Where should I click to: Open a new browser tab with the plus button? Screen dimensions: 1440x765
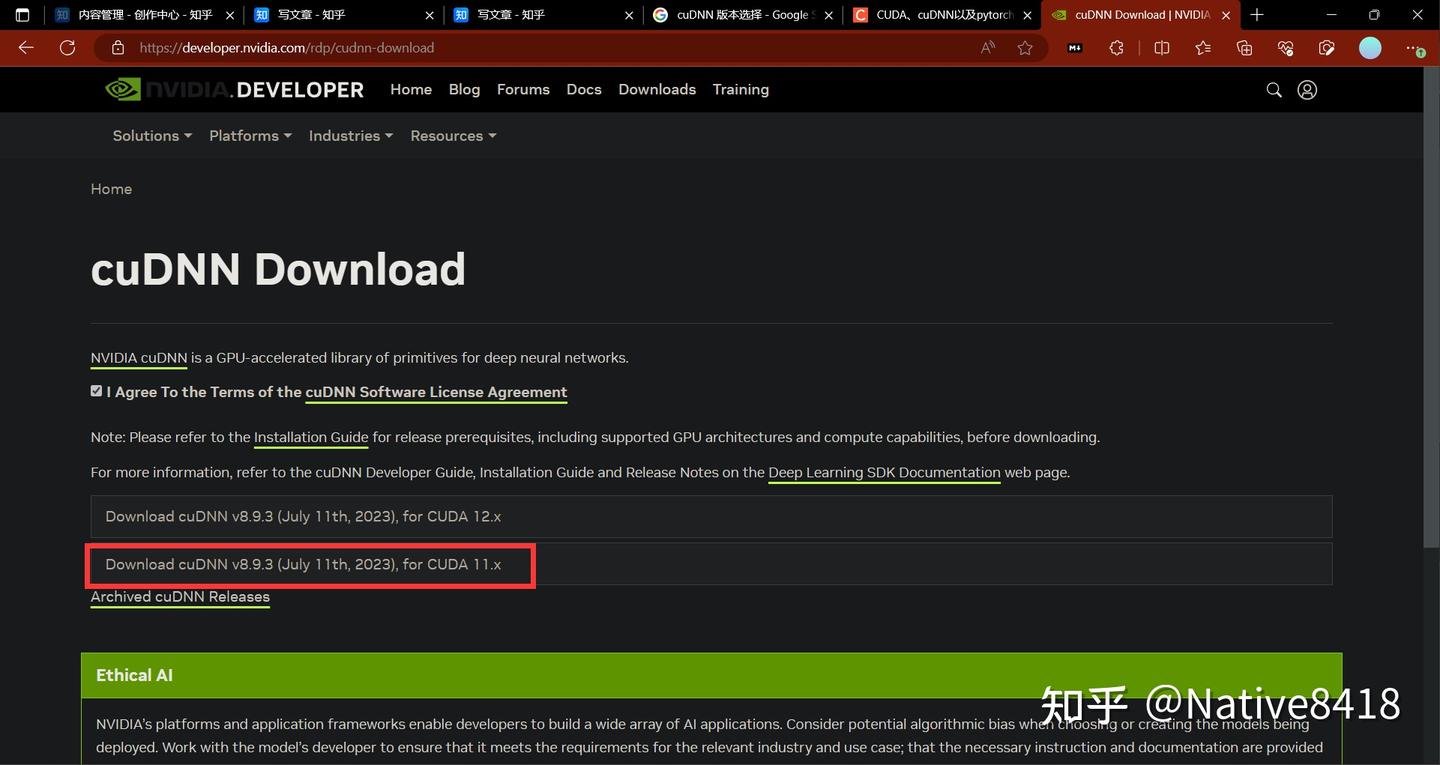click(x=1257, y=15)
